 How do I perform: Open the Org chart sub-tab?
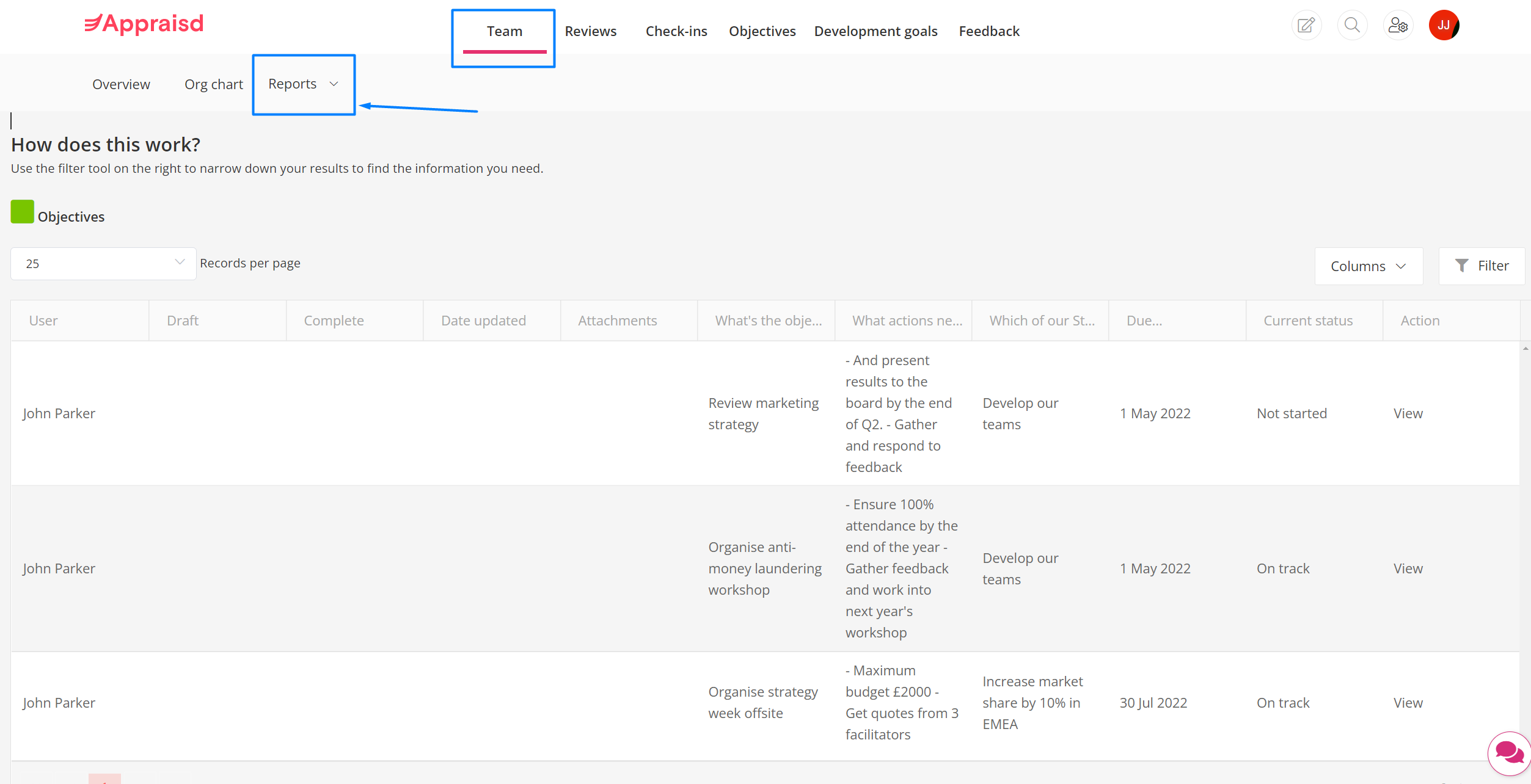[213, 84]
